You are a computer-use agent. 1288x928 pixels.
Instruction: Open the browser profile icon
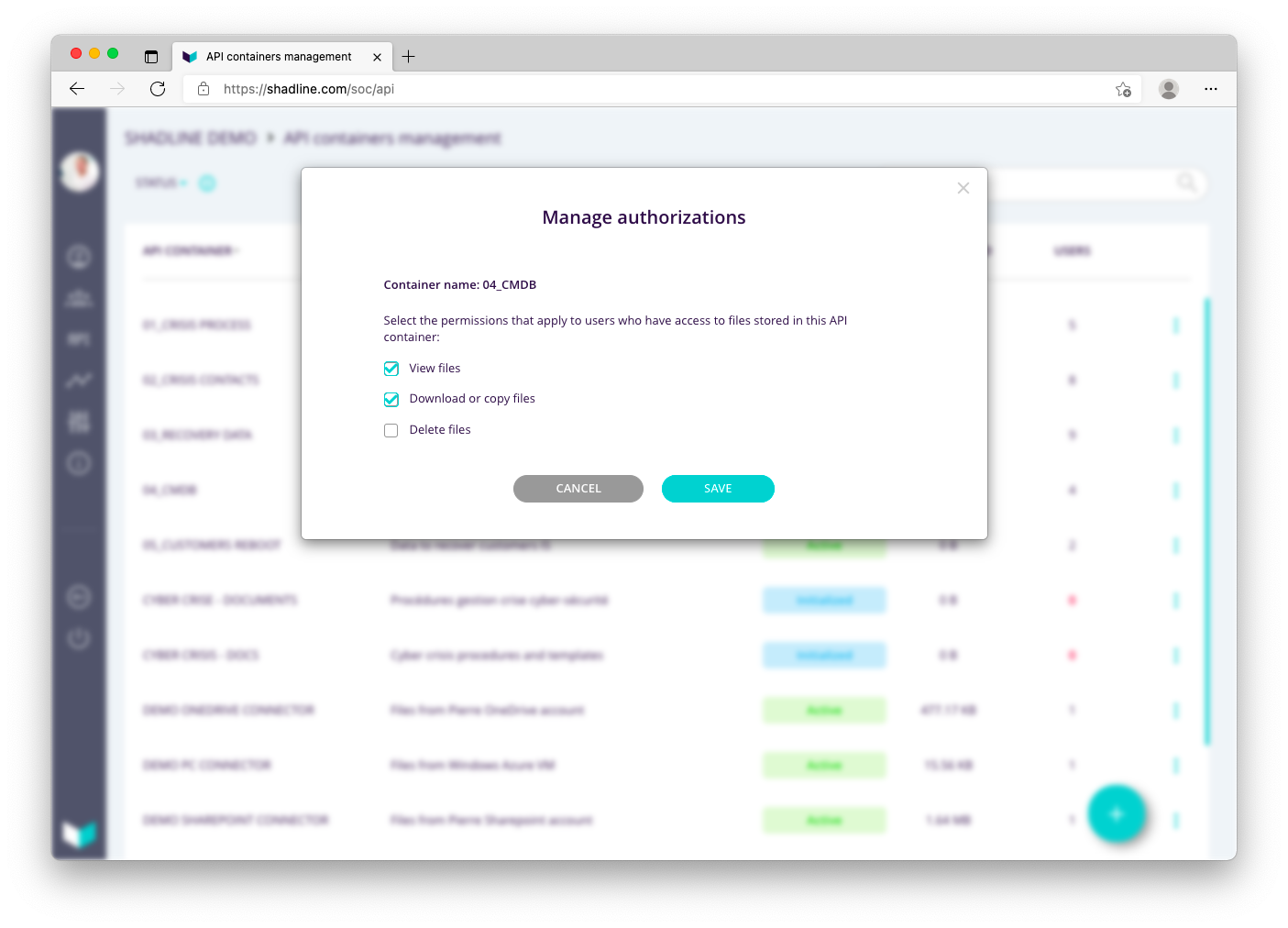[1168, 89]
